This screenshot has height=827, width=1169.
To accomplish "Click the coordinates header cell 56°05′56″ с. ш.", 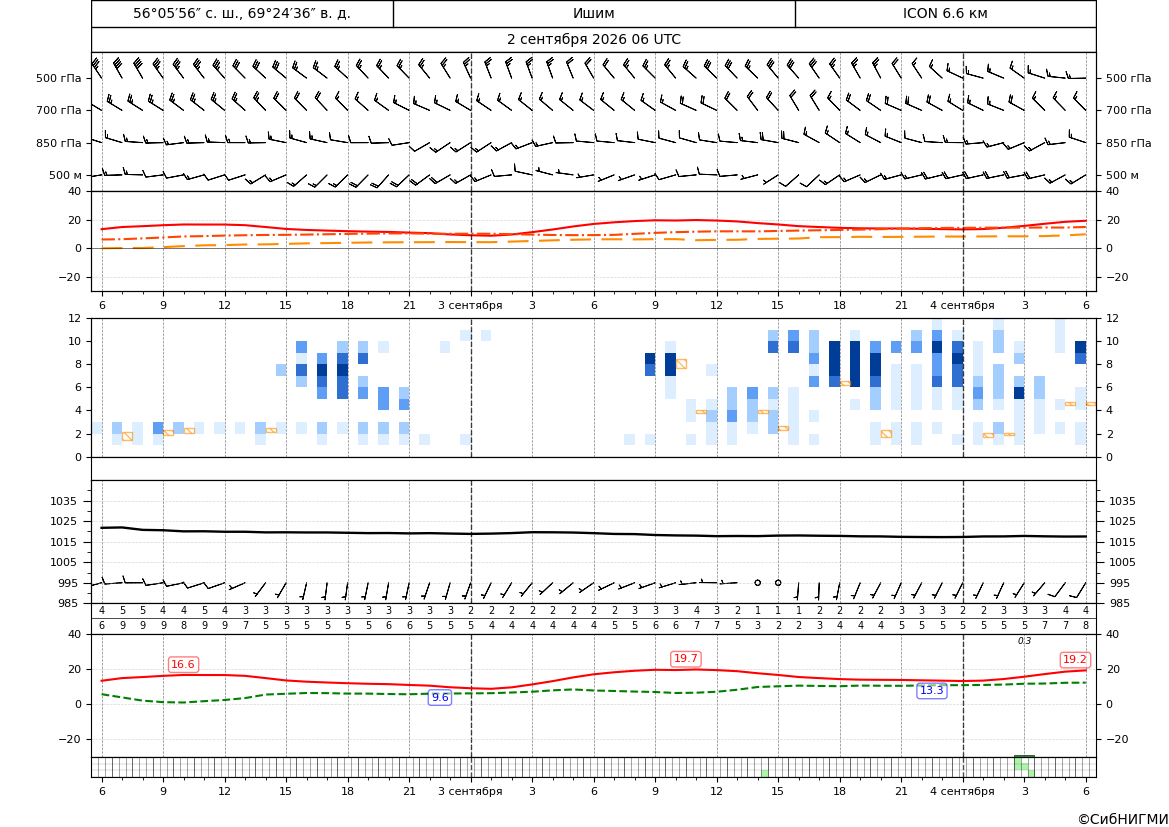I will point(242,13).
